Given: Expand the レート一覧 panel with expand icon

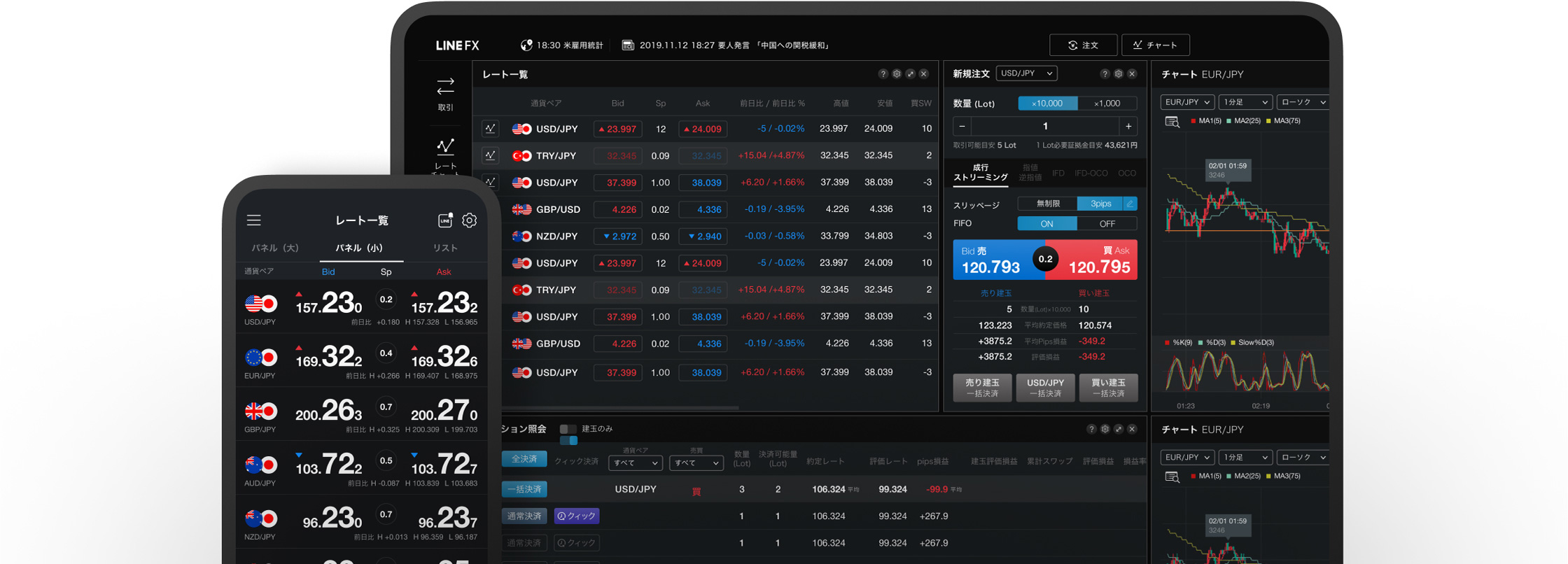Looking at the screenshot, I should (x=910, y=74).
